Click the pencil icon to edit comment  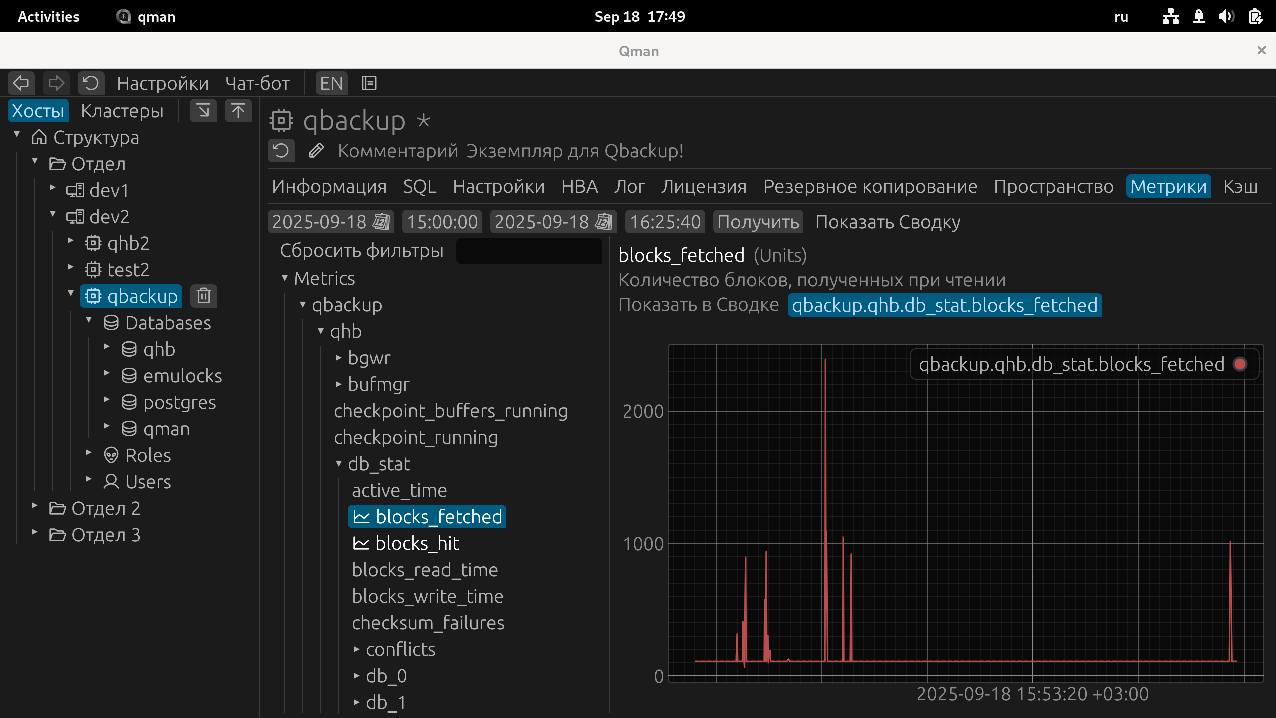click(x=316, y=151)
